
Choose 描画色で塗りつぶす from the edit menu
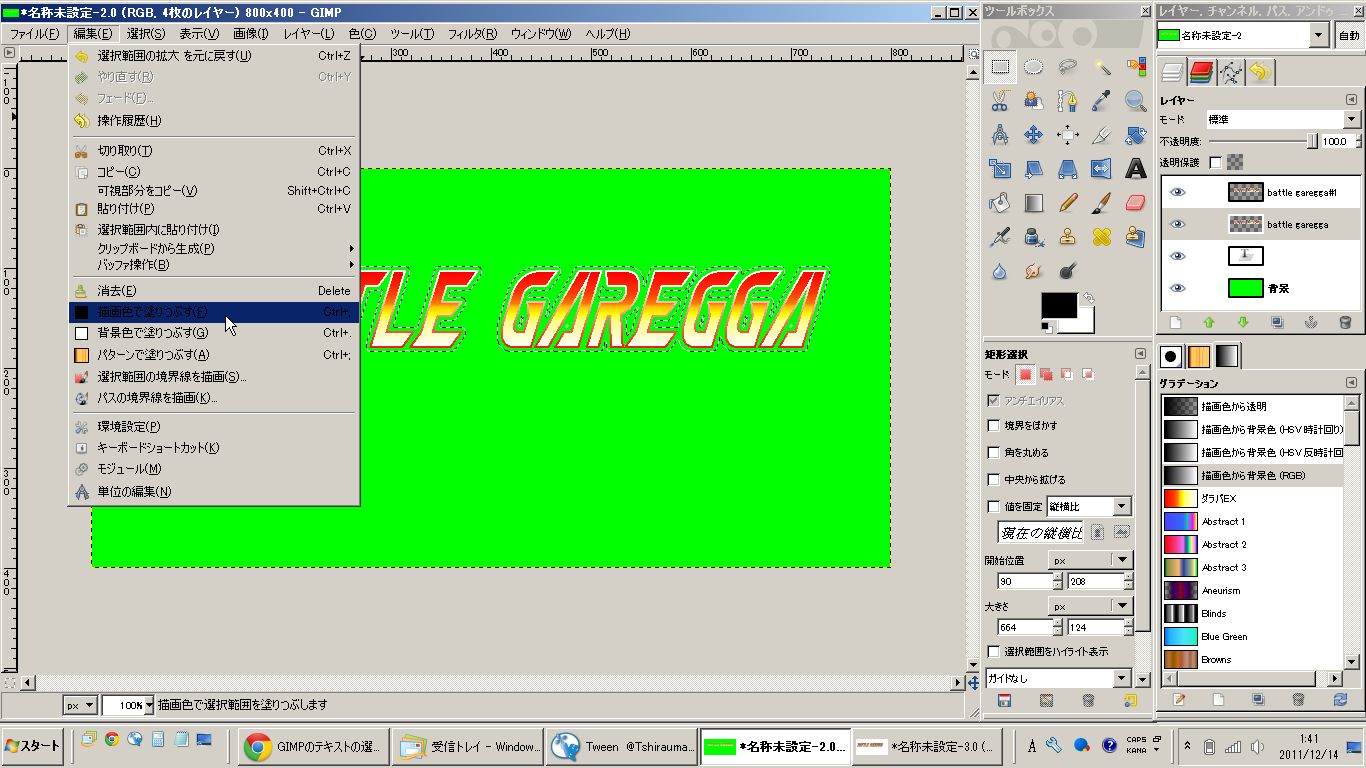pyautogui.click(x=214, y=312)
